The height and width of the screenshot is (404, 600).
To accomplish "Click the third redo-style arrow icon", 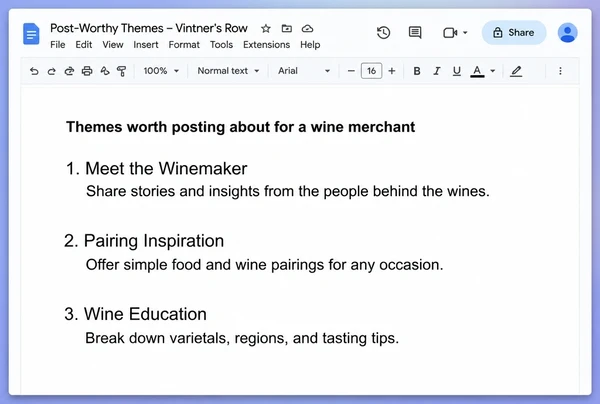I will tap(69, 71).
